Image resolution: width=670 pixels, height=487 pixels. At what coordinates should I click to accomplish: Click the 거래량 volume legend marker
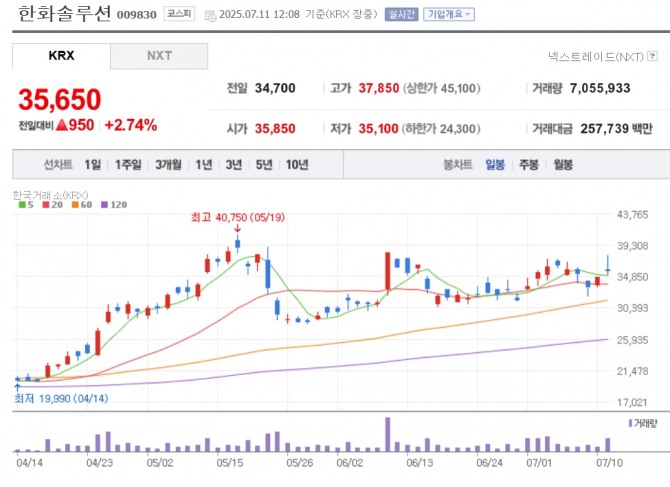[631, 424]
